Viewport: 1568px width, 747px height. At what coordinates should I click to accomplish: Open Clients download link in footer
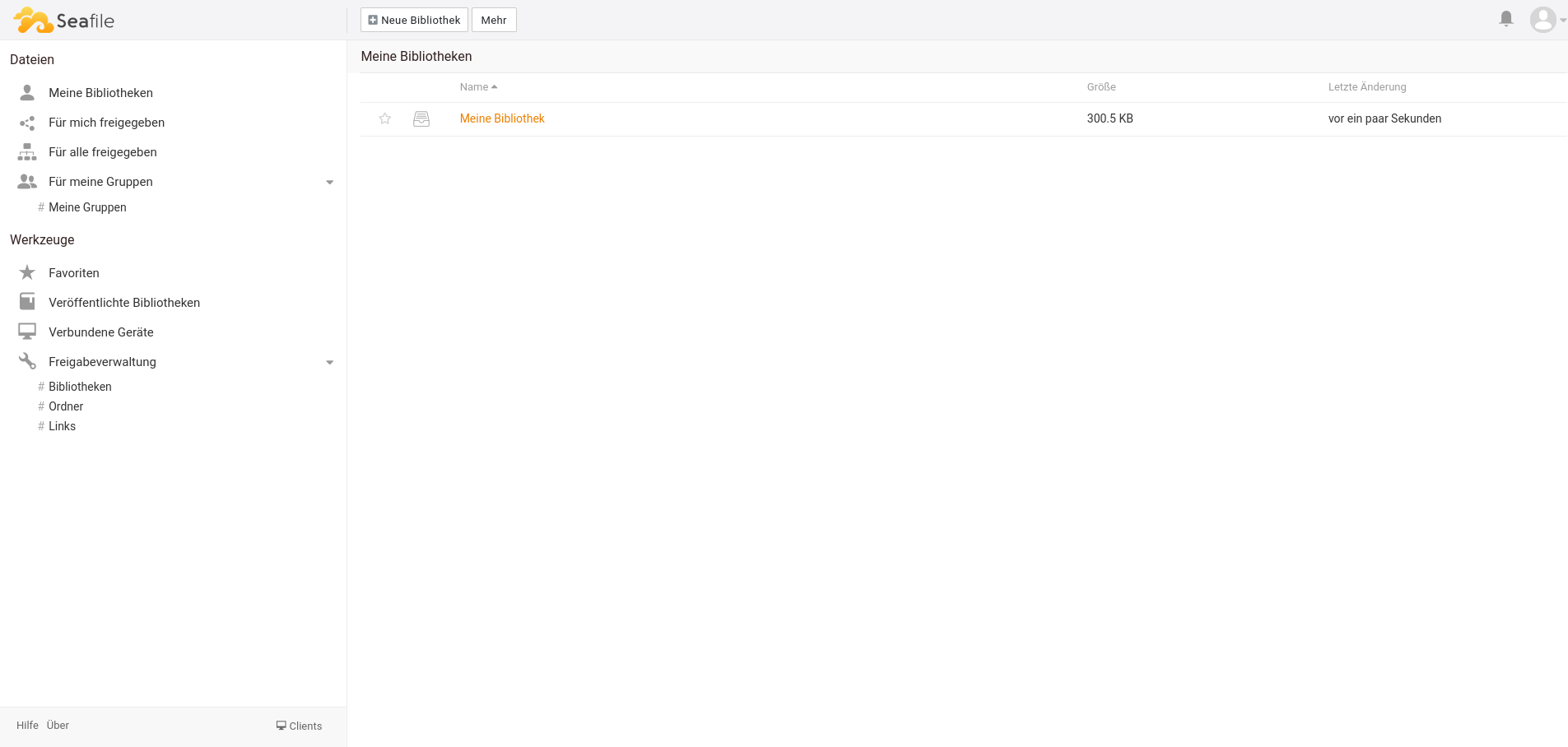(x=300, y=726)
